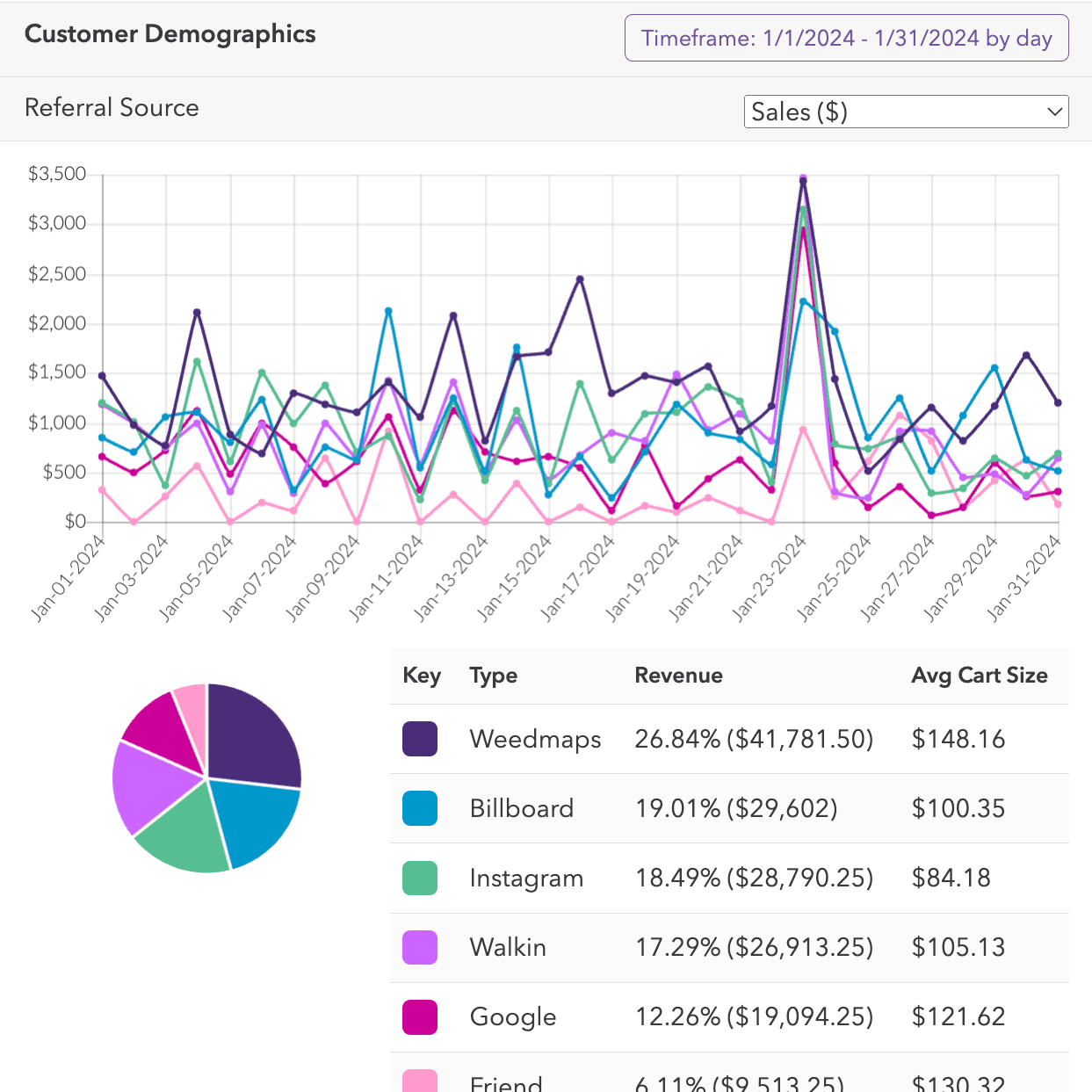Click the Google magenta color key

[x=419, y=1016]
